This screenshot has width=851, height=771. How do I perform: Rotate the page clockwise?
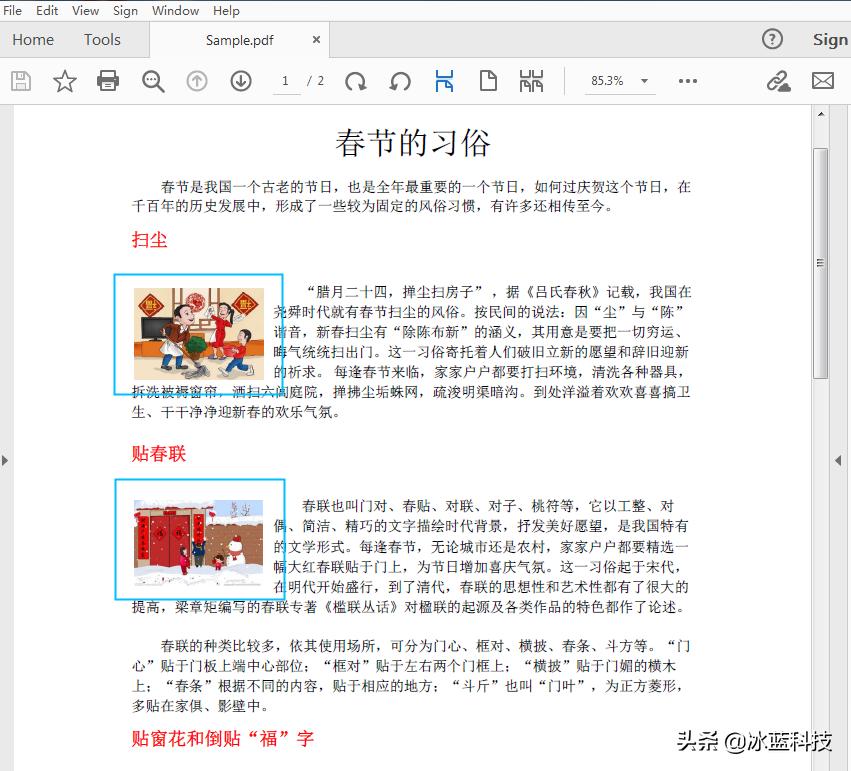coord(356,81)
